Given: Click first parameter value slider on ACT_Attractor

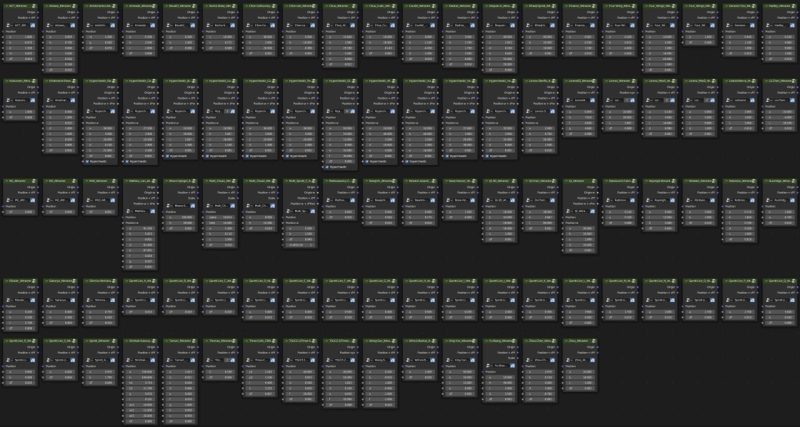Looking at the screenshot, I should [x=20, y=37].
